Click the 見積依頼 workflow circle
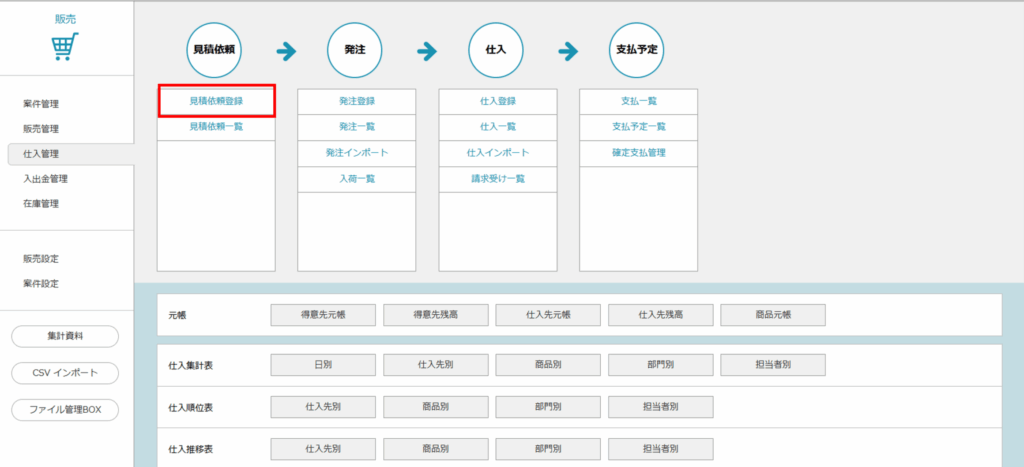 point(216,49)
